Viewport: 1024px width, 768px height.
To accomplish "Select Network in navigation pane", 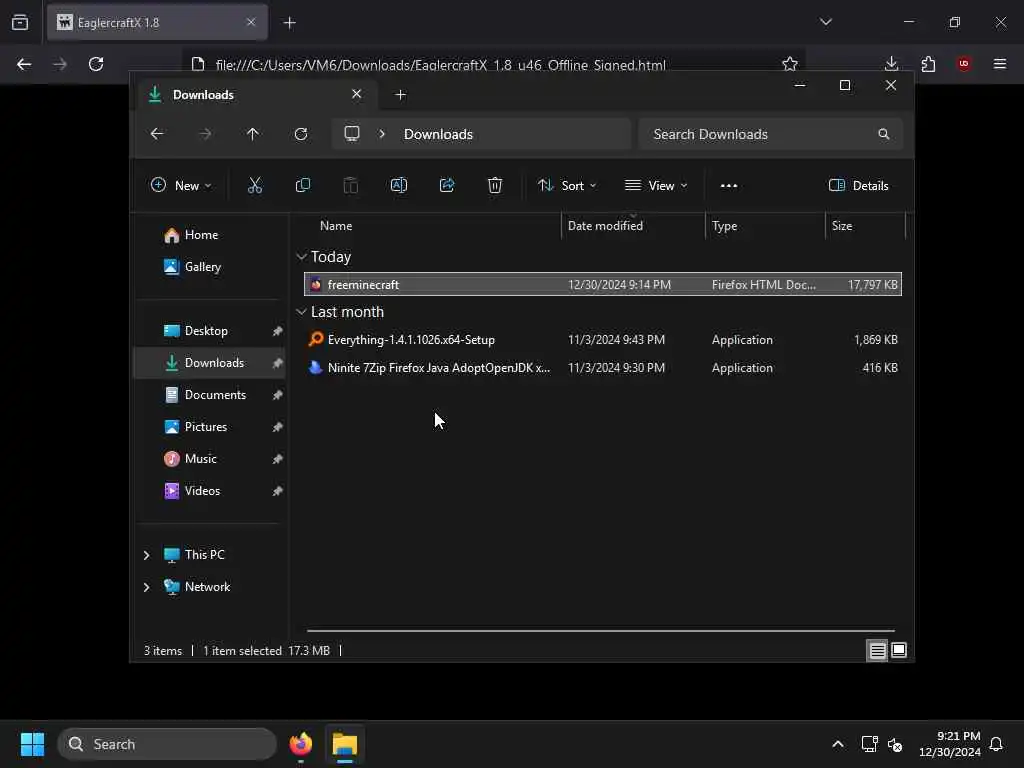I will click(207, 586).
